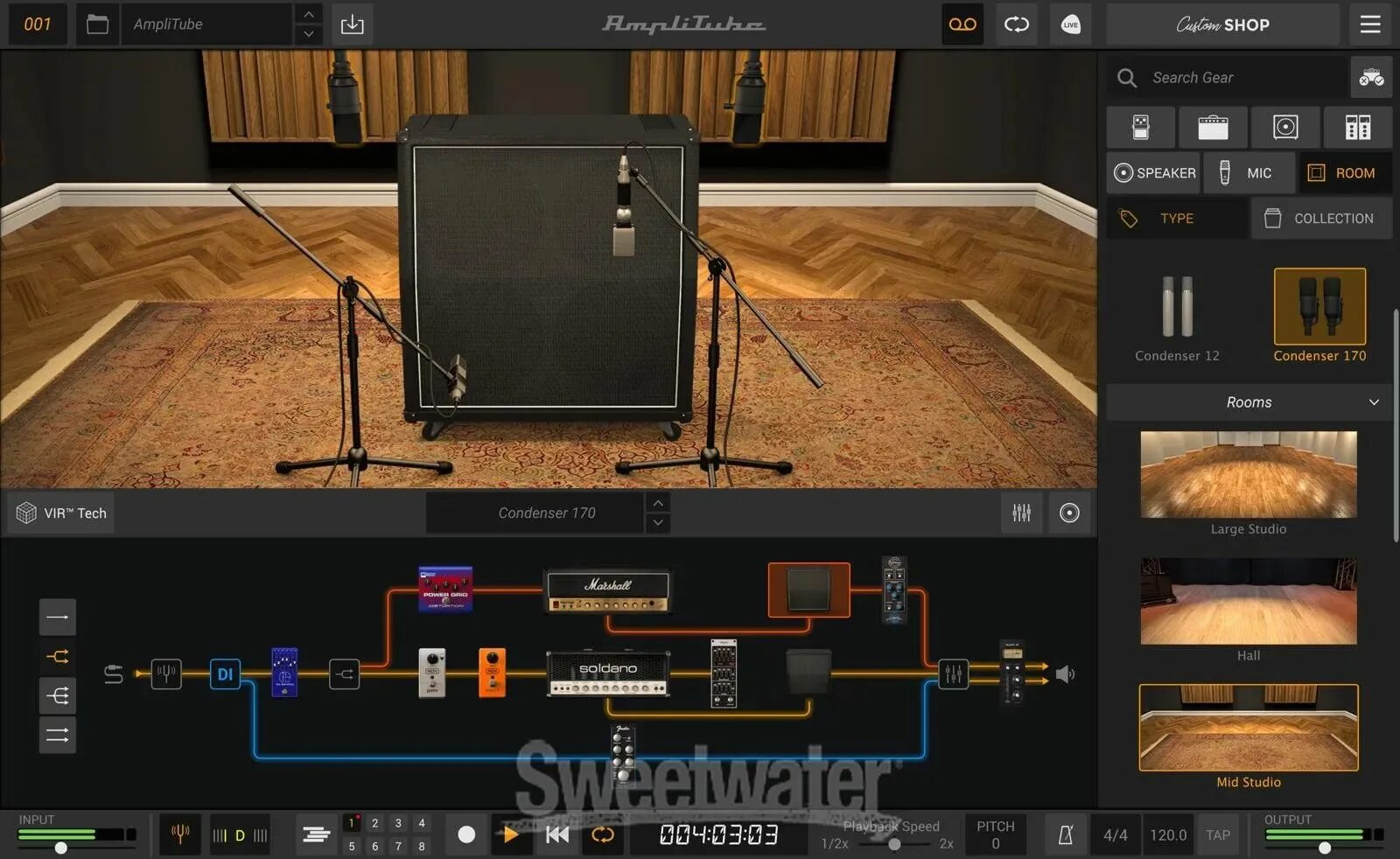1400x859 pixels.
Task: Open the main hamburger menu
Action: click(1370, 24)
